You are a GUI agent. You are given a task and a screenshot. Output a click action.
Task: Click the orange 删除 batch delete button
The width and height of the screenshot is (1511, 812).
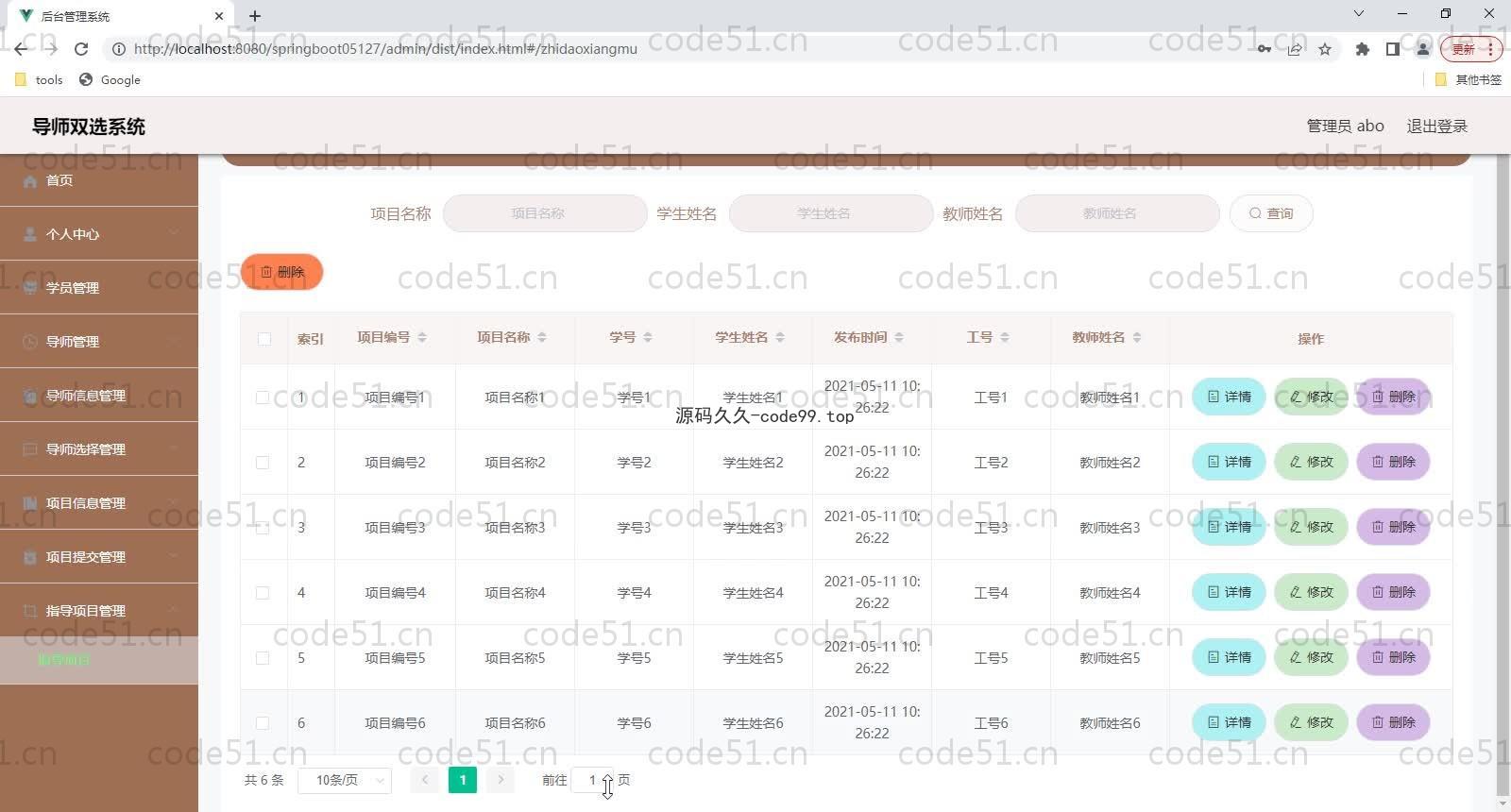point(281,272)
